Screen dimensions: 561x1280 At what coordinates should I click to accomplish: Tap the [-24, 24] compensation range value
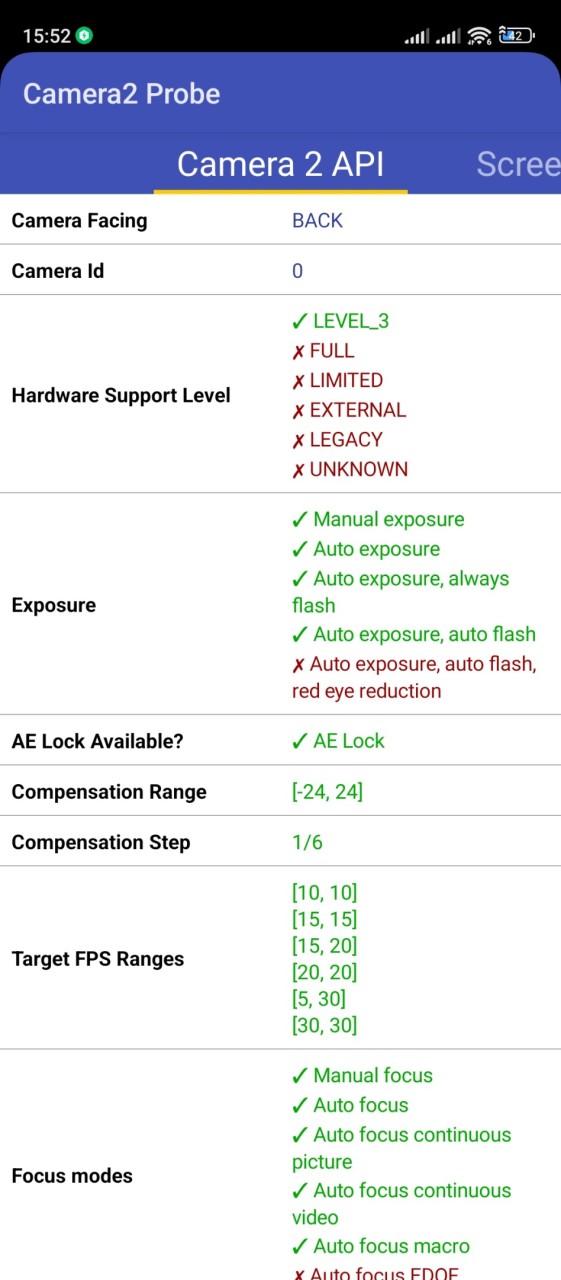[x=327, y=792]
